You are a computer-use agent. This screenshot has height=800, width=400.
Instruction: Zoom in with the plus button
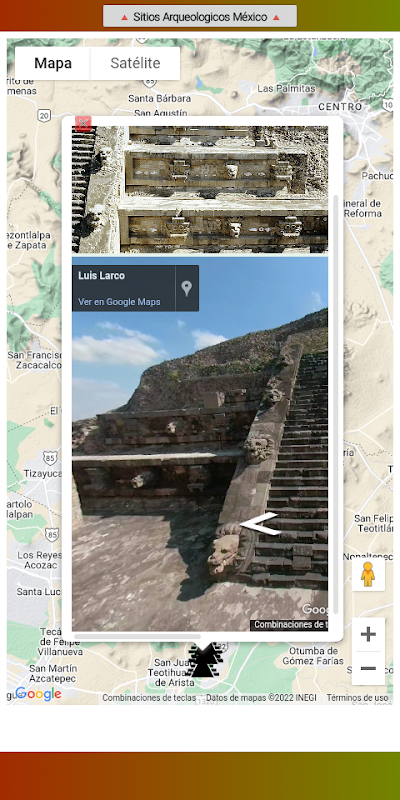pyautogui.click(x=368, y=634)
